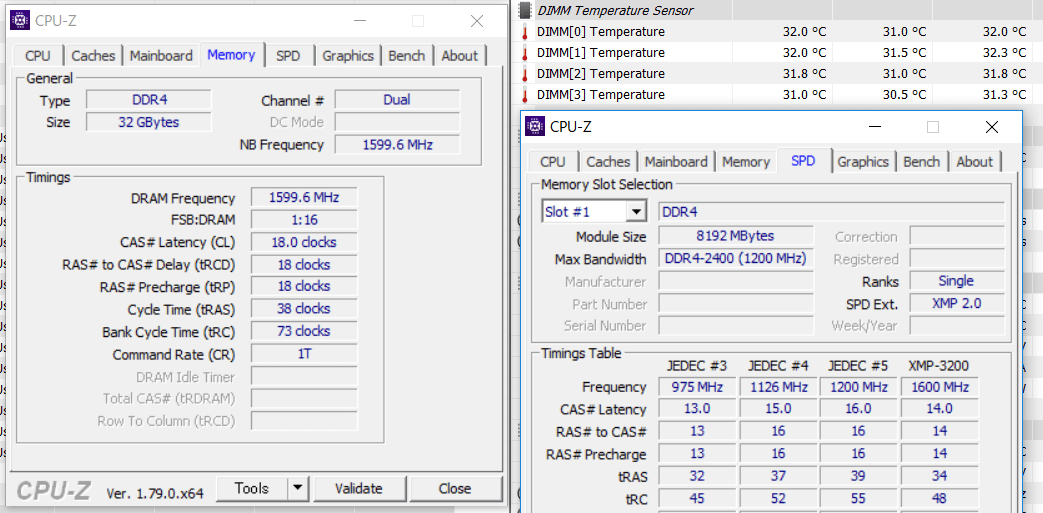The height and width of the screenshot is (513, 1043).
Task: Click the CPU-Z Ver. 1.79.0.x64 version text
Action: coord(155,494)
